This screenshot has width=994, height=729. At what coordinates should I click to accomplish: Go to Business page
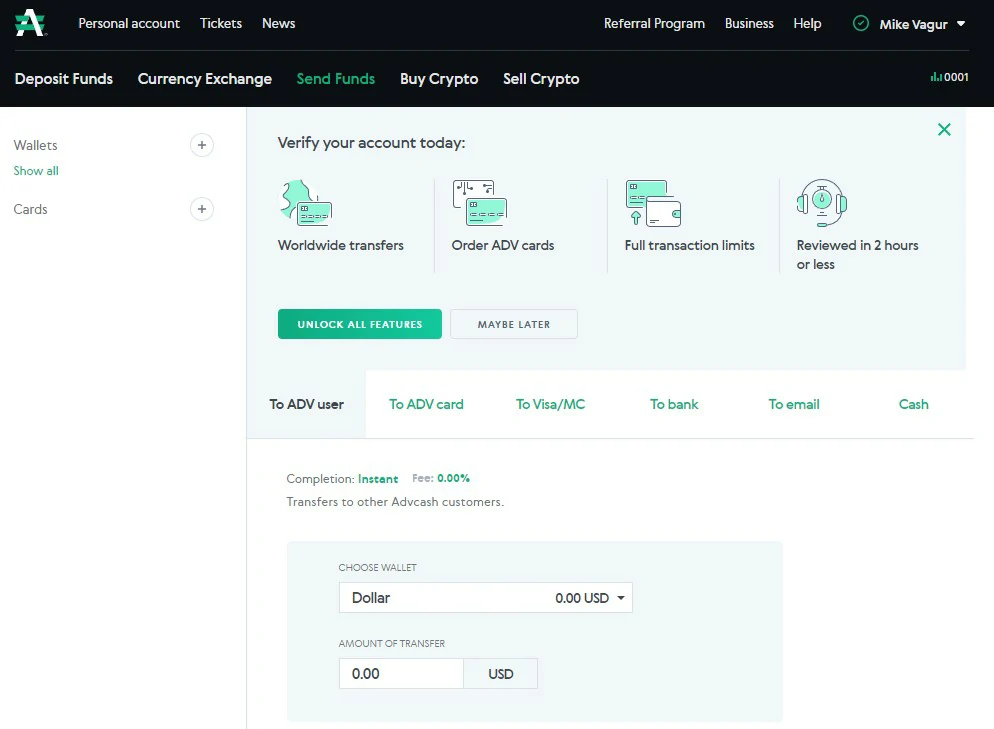[749, 23]
